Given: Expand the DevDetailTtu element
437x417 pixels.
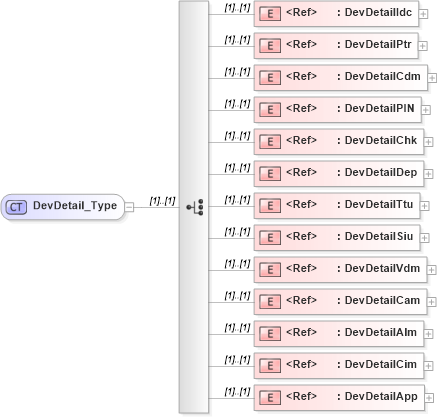Looking at the screenshot, I should tap(425, 206).
